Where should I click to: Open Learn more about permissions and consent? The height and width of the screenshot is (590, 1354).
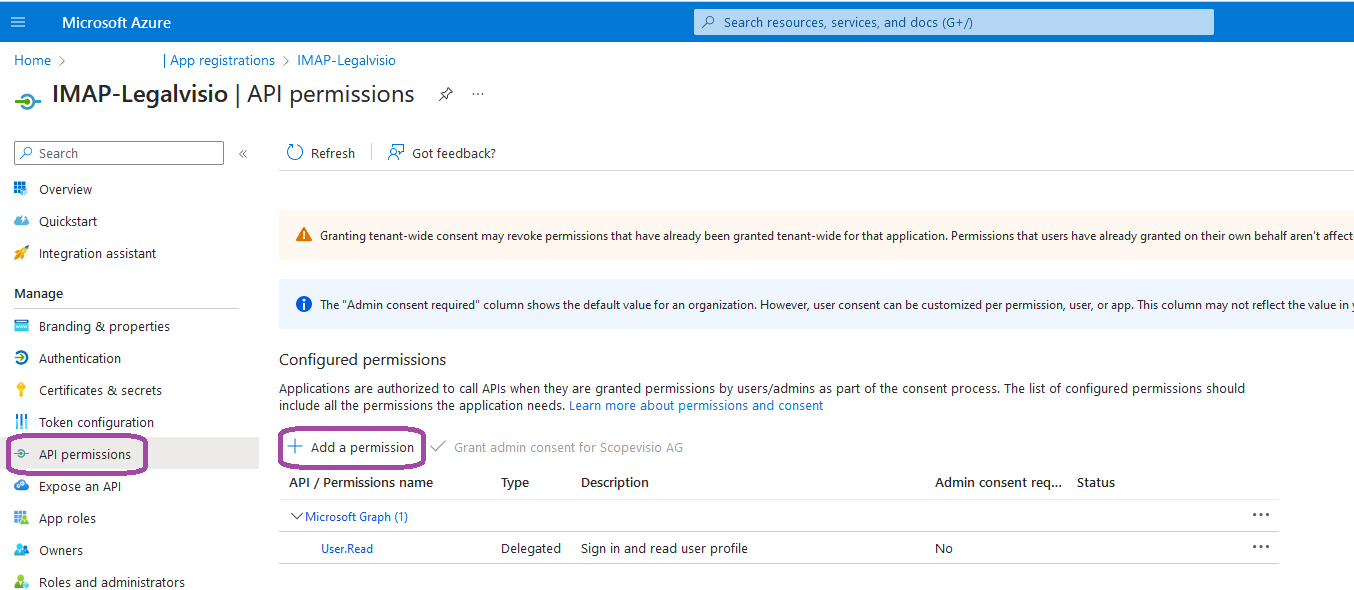[x=696, y=406]
